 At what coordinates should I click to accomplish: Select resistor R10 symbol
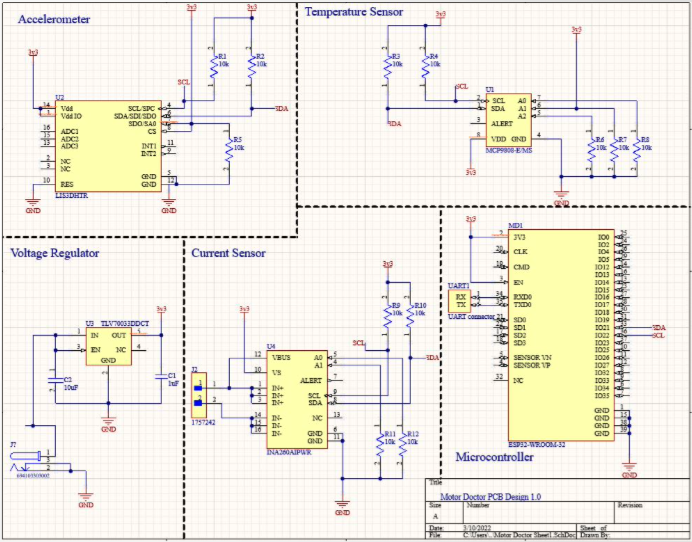coord(410,316)
